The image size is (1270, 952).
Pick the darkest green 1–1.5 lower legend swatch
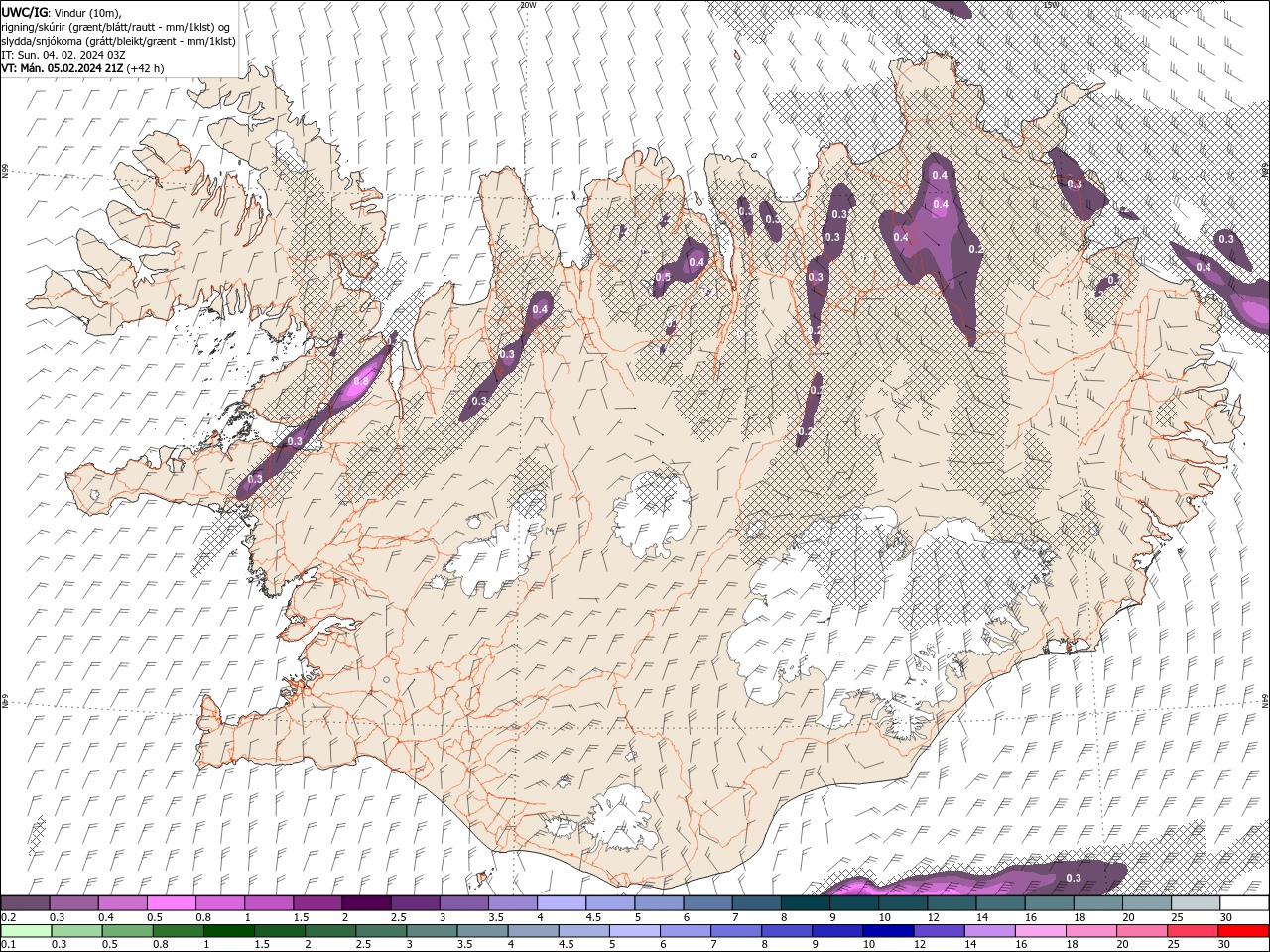(228, 931)
